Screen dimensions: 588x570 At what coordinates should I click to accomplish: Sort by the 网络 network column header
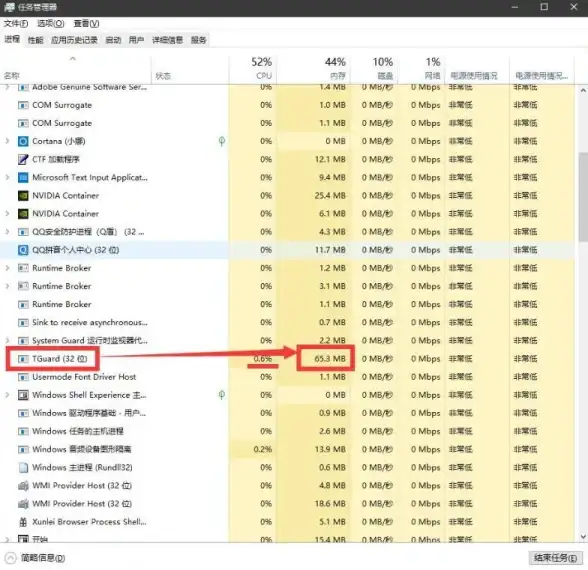coord(422,69)
